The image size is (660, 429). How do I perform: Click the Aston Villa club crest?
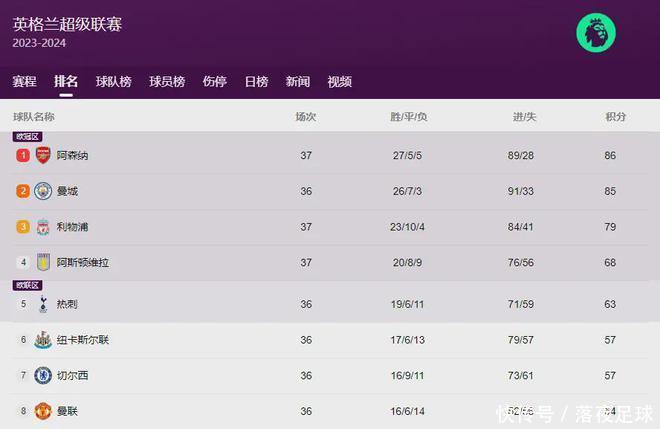coord(43,263)
